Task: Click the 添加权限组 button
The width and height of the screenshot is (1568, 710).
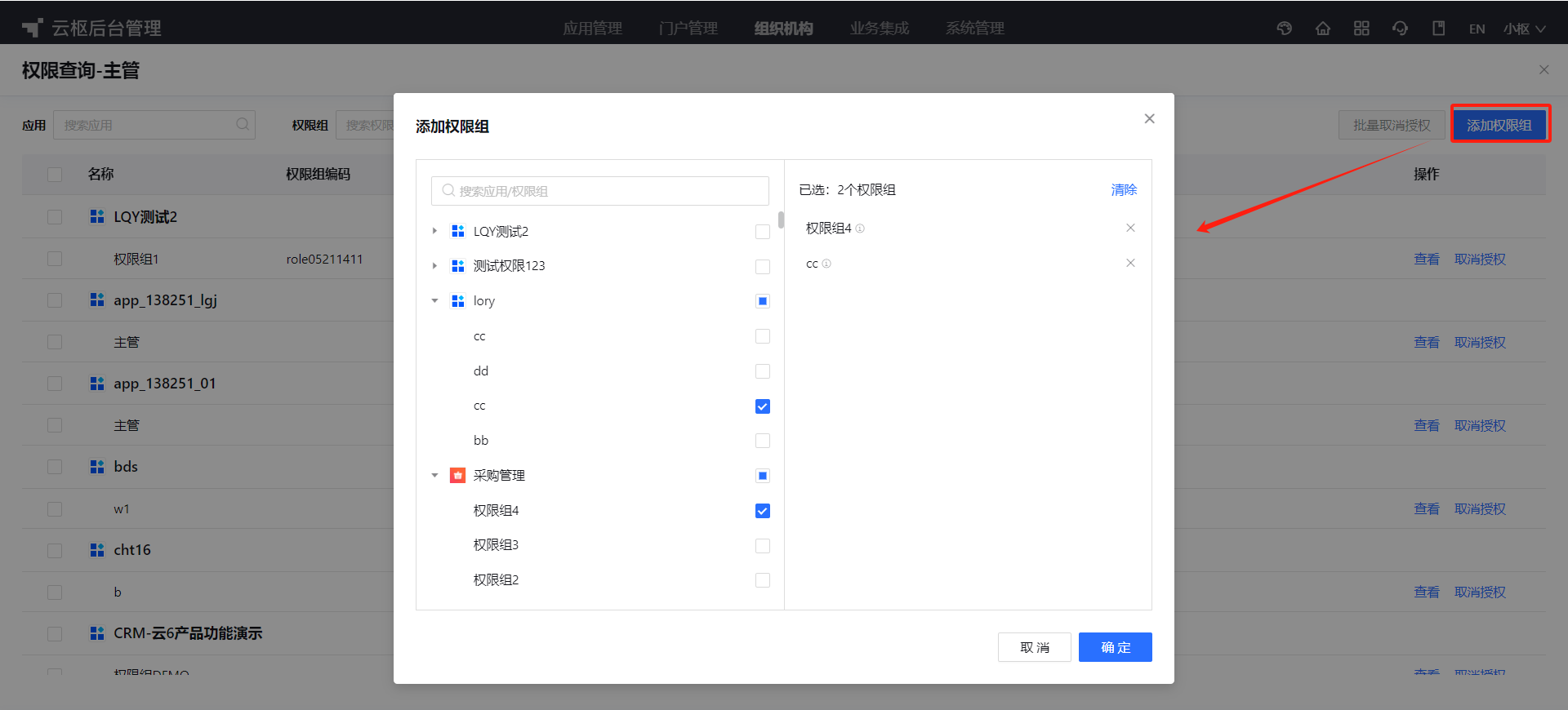Action: (1499, 125)
